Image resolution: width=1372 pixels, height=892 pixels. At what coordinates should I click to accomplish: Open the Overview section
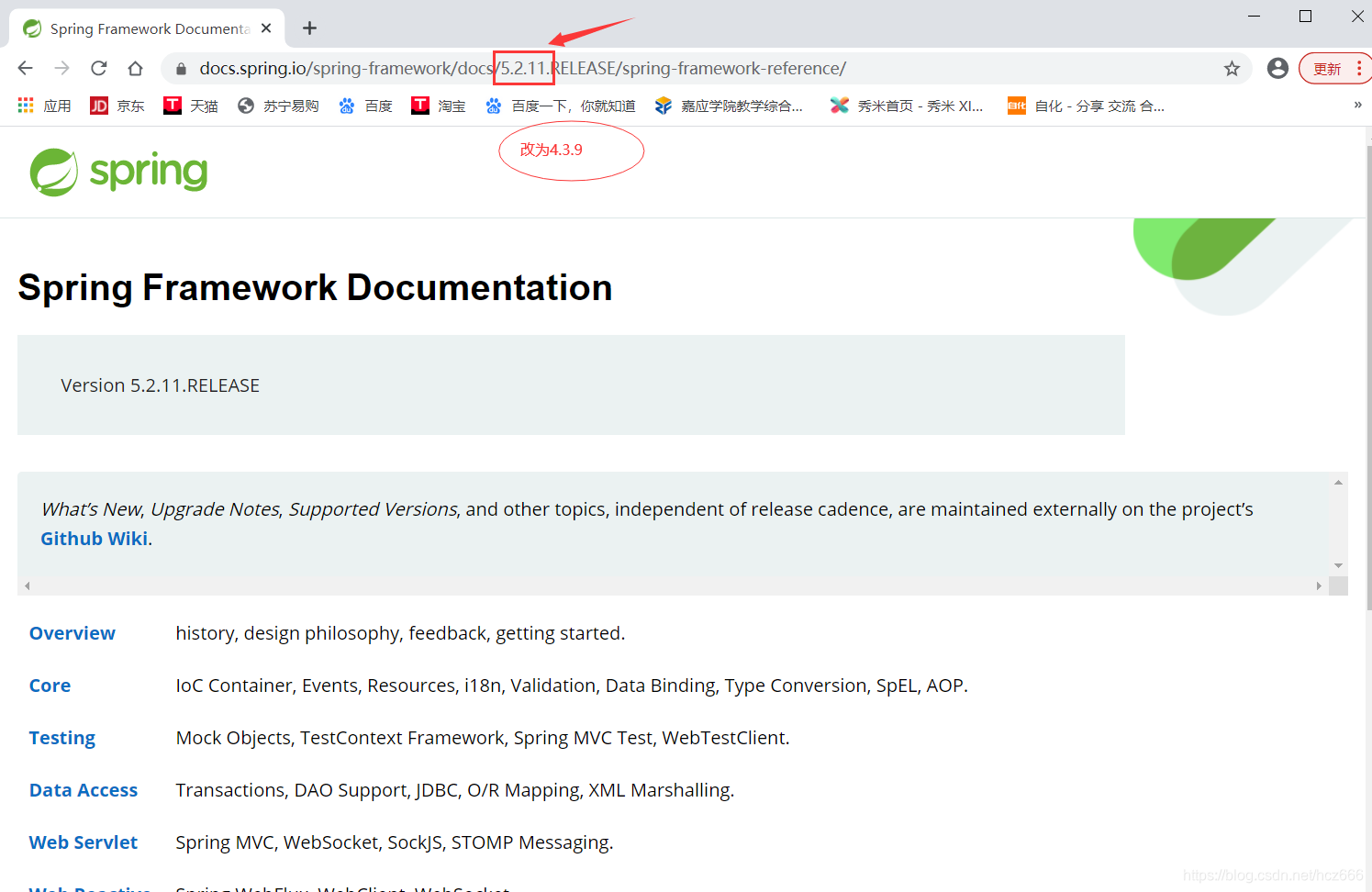[73, 633]
